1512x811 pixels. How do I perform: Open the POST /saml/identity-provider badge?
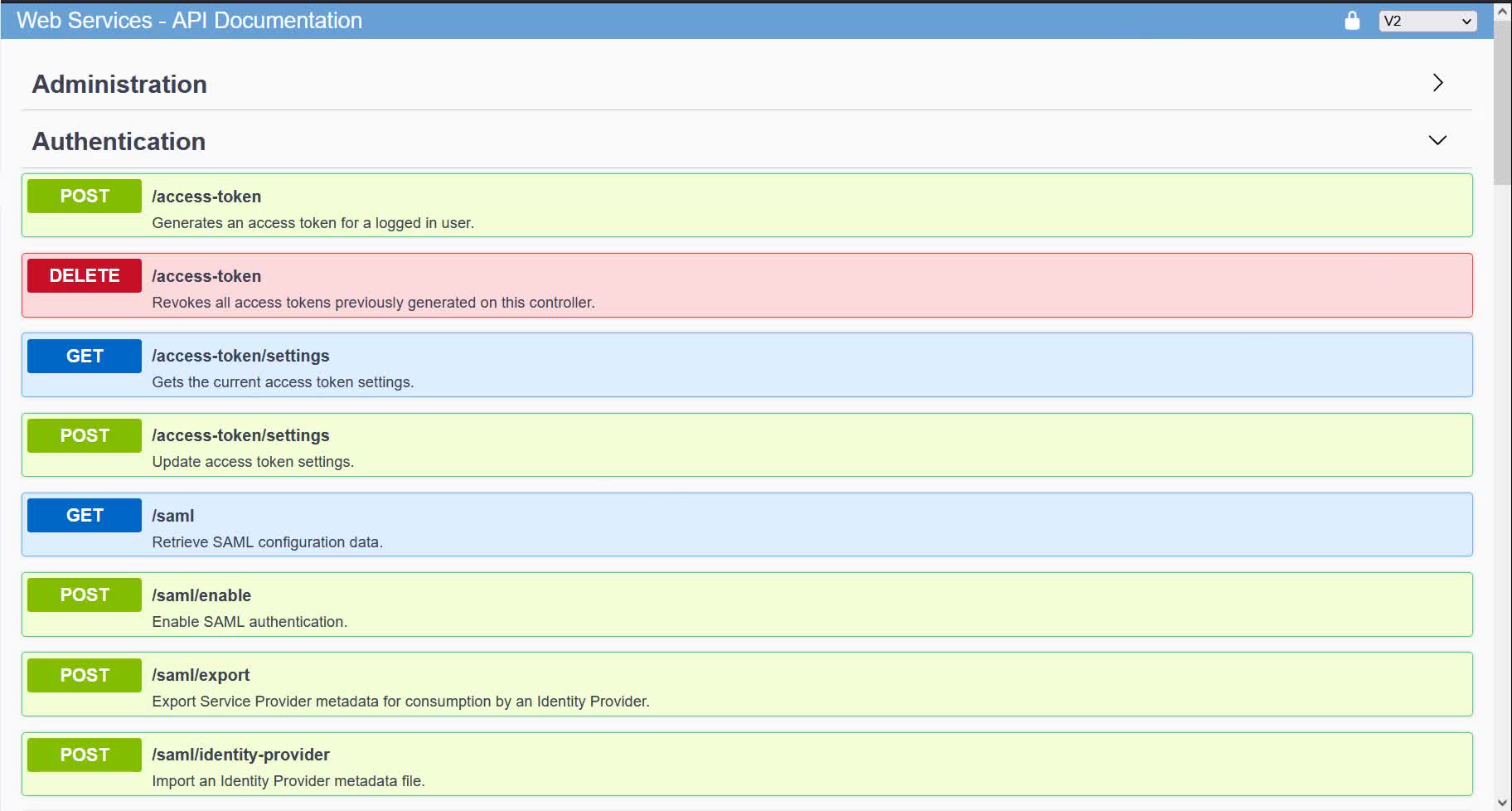[85, 755]
